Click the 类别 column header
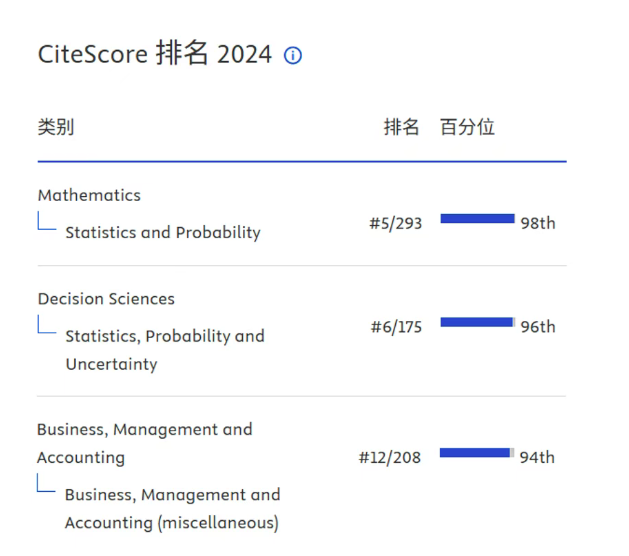Image resolution: width=629 pixels, height=556 pixels. 56,127
